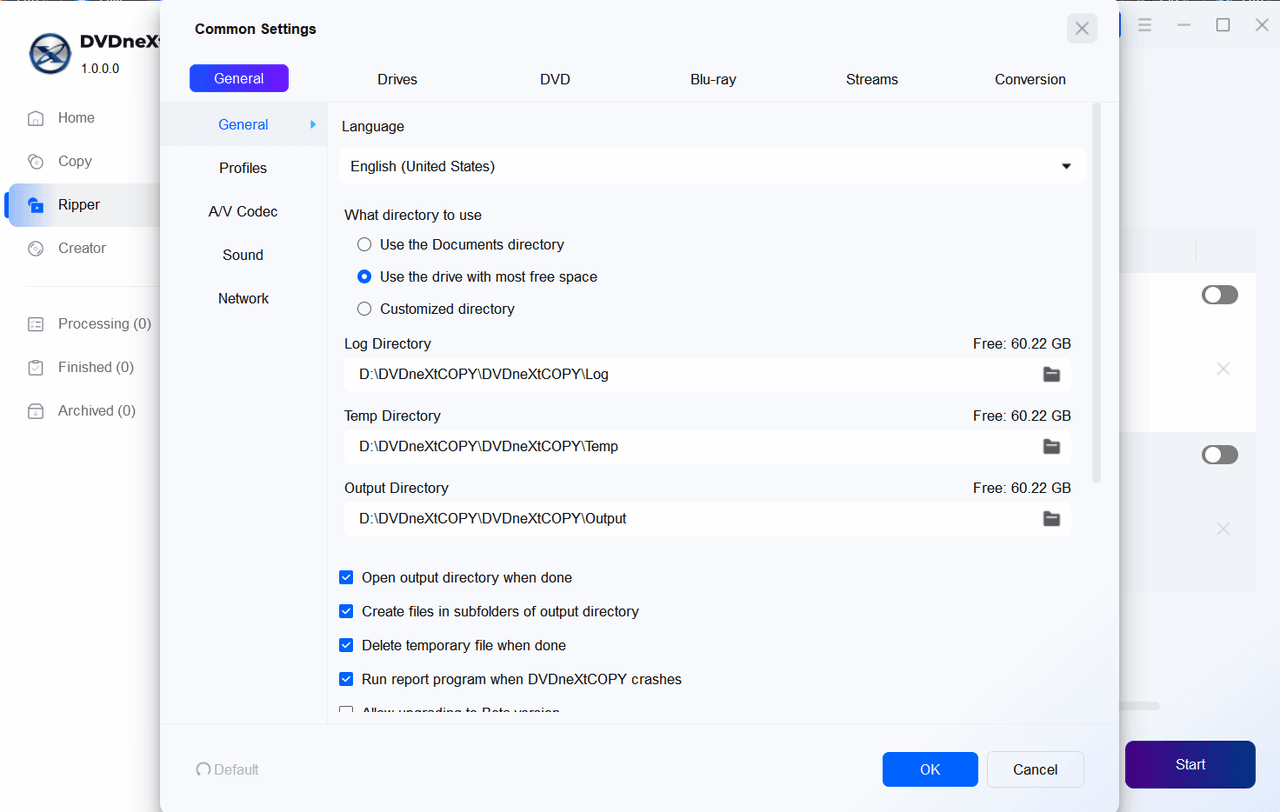The width and height of the screenshot is (1280, 812).
Task: Select the Ripper icon in sidebar
Action: (x=36, y=205)
